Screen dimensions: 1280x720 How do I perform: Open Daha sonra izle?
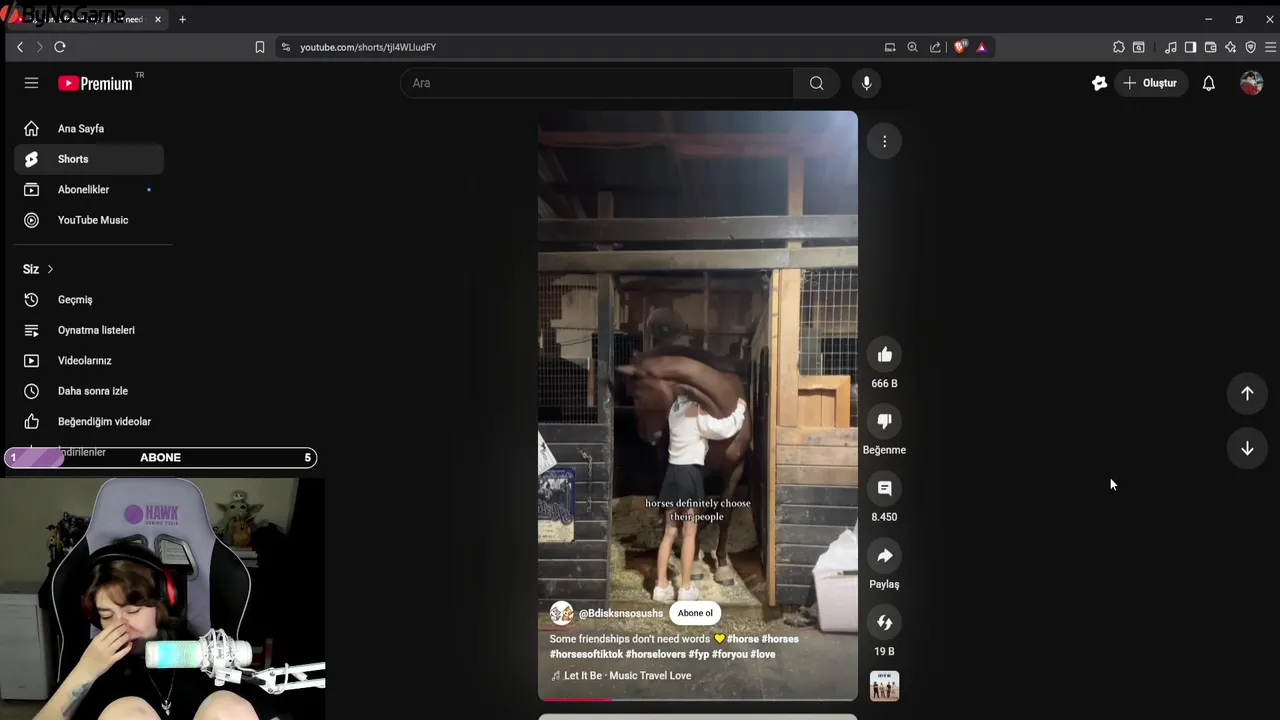coord(89,391)
